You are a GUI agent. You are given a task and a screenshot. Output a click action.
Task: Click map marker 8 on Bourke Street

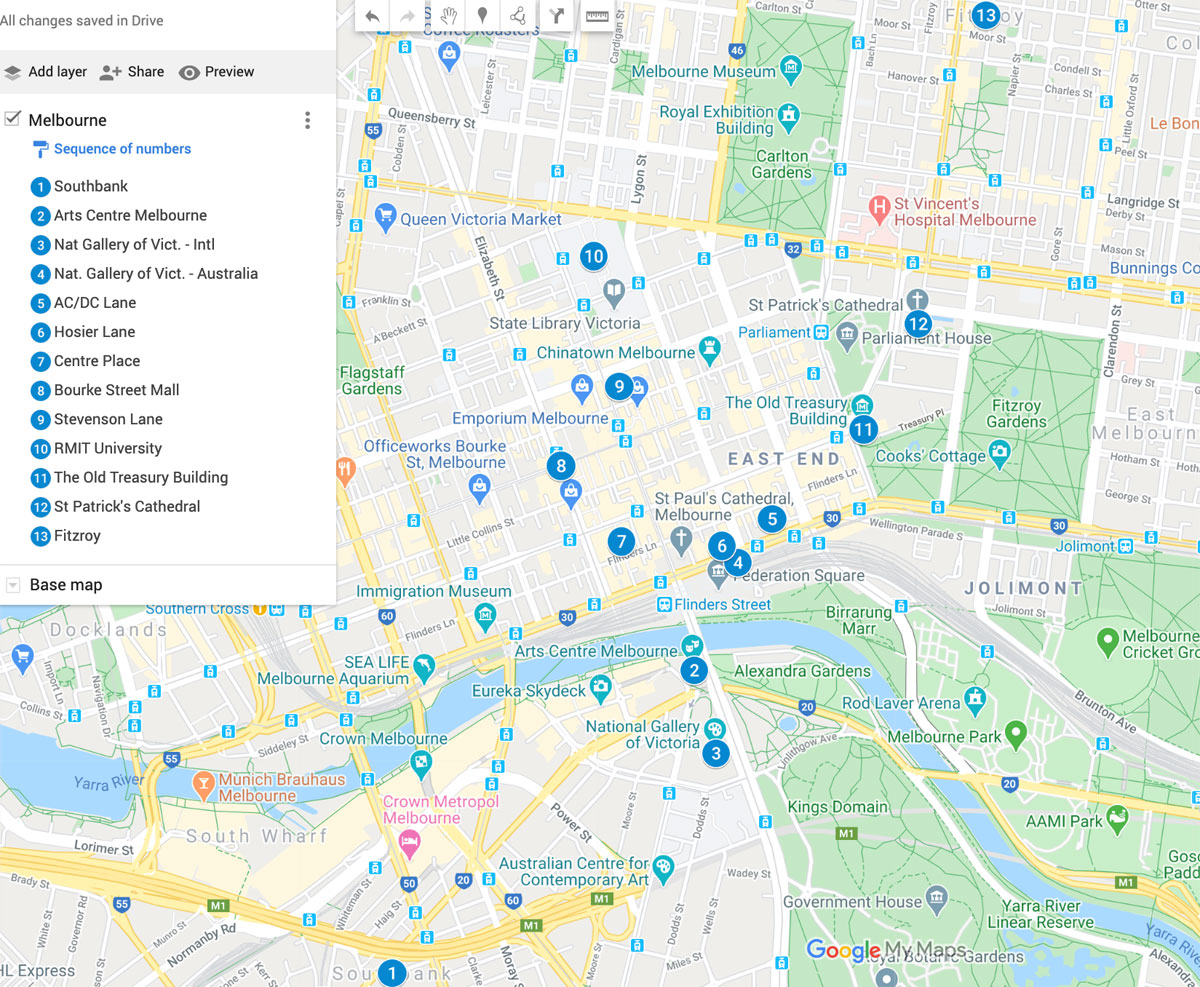pos(561,465)
